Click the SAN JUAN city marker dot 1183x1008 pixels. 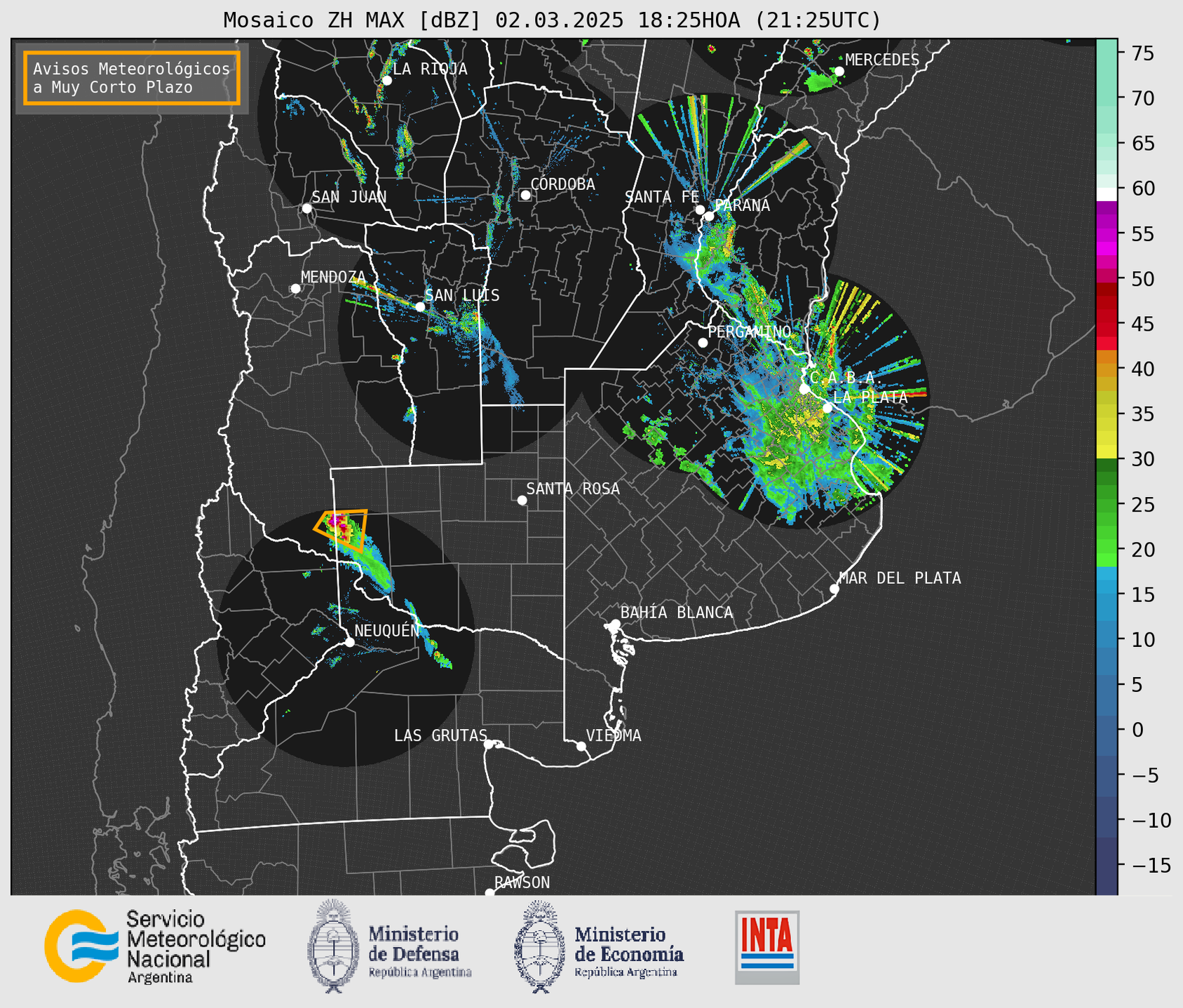[306, 208]
